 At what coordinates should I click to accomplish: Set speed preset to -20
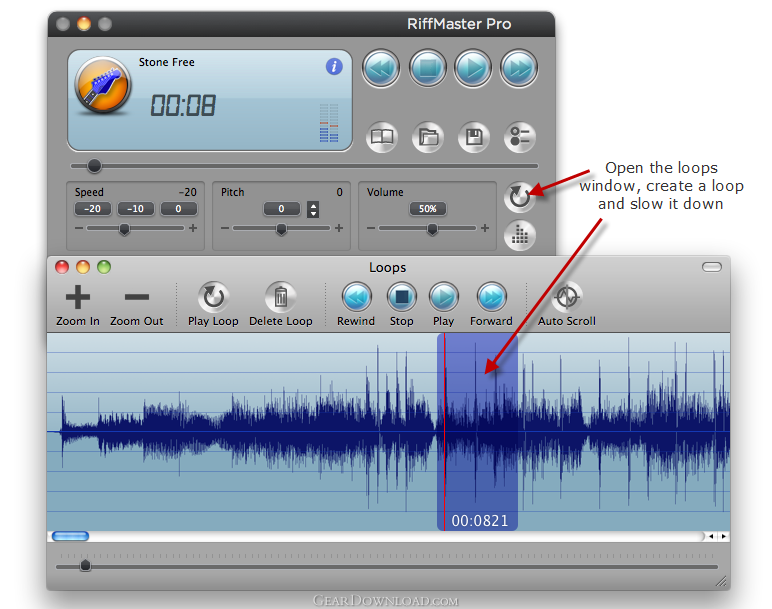[x=93, y=209]
